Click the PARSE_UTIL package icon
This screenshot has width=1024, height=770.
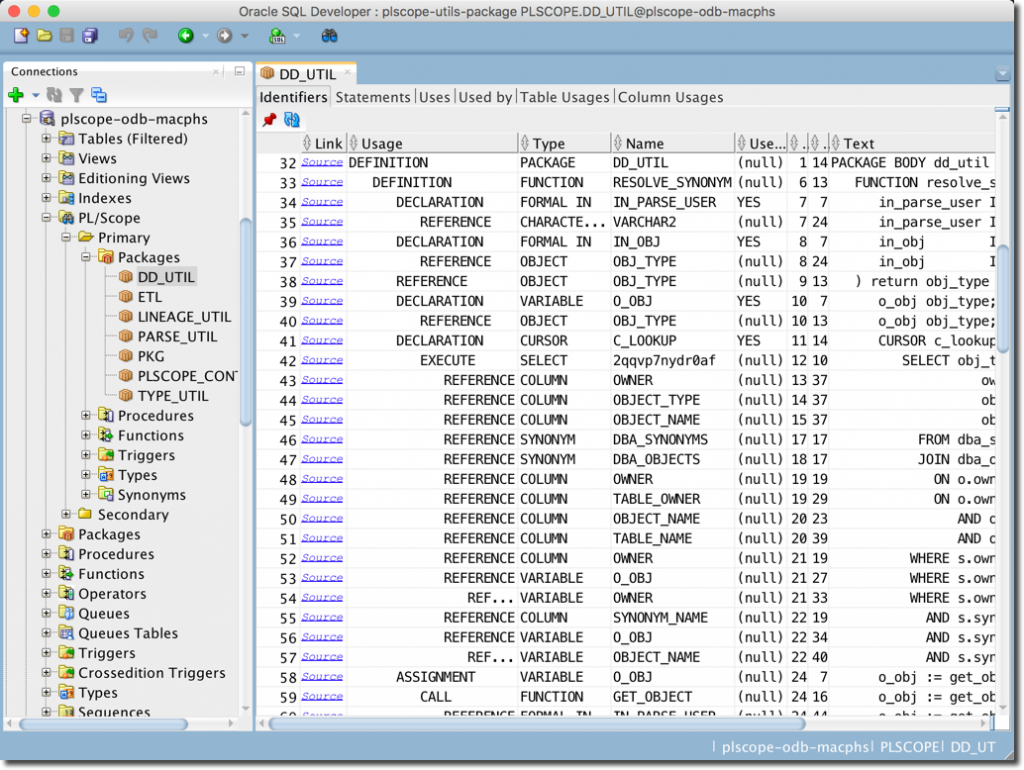pyautogui.click(x=126, y=336)
